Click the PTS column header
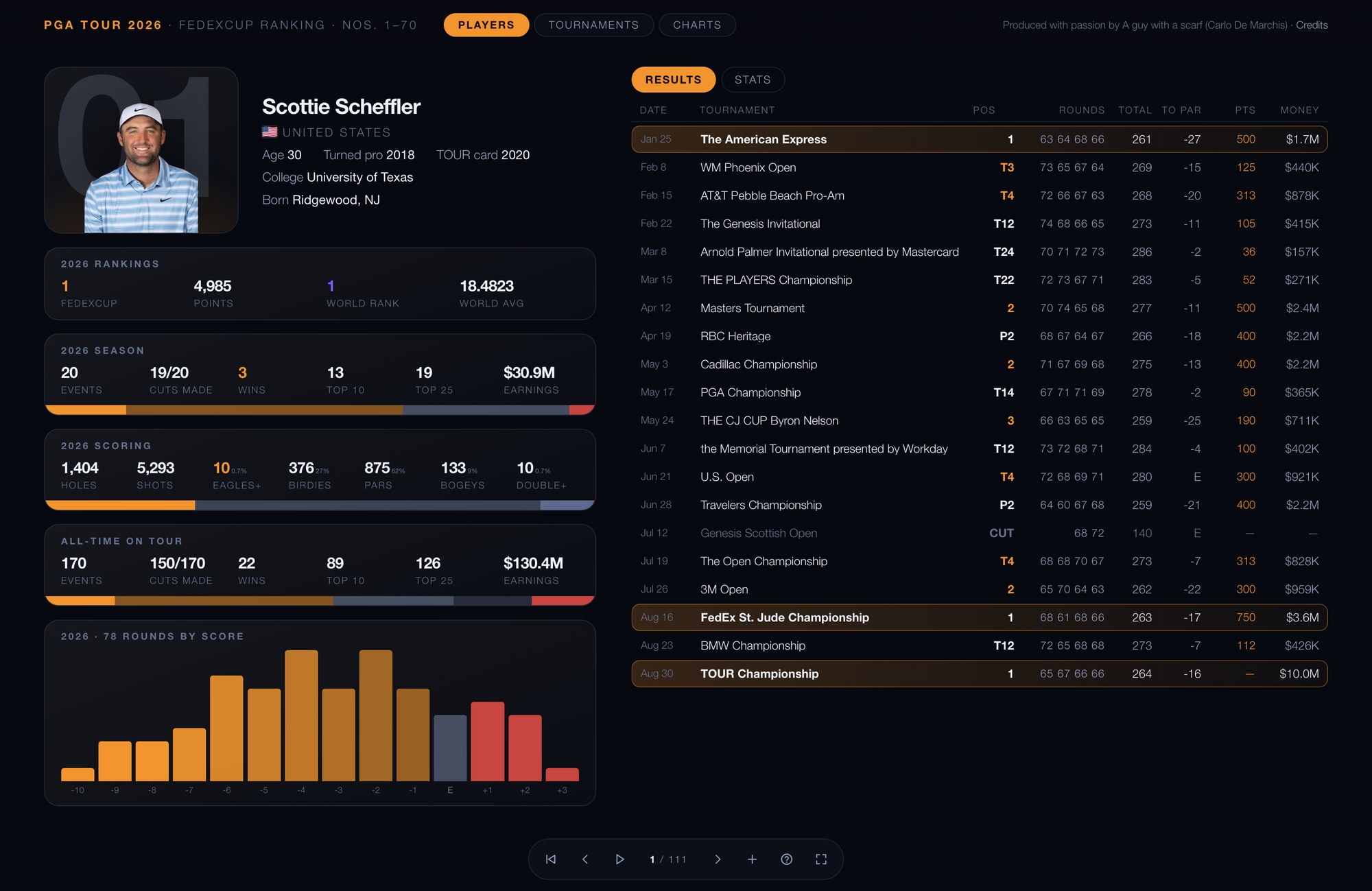The height and width of the screenshot is (891, 1372). coord(1245,110)
